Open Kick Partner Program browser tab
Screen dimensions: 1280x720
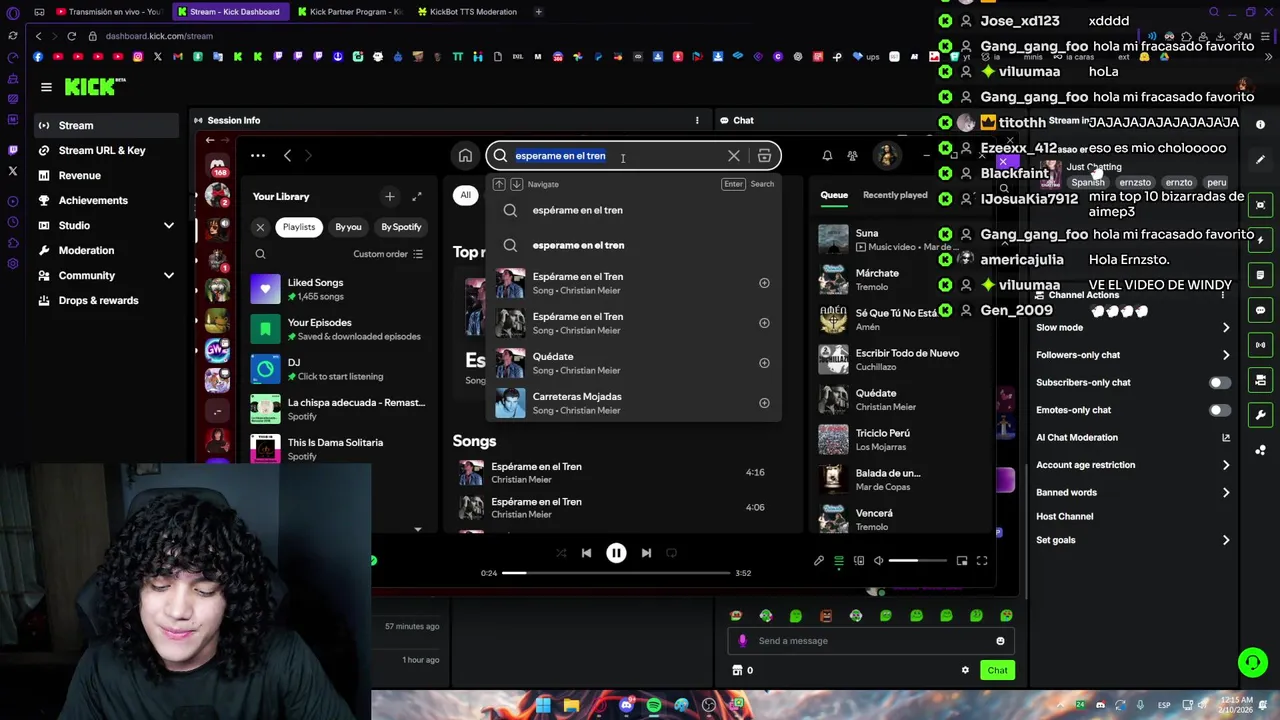pos(351,12)
